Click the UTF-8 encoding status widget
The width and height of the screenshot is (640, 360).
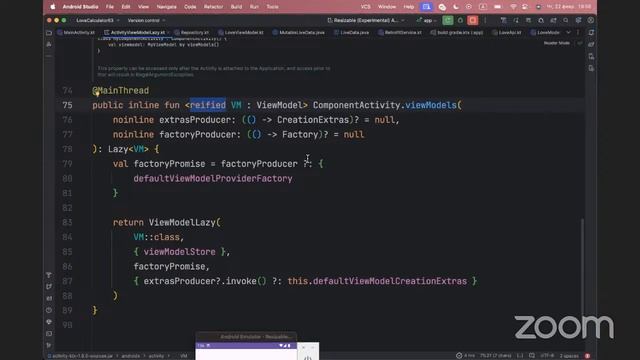(x=547, y=356)
